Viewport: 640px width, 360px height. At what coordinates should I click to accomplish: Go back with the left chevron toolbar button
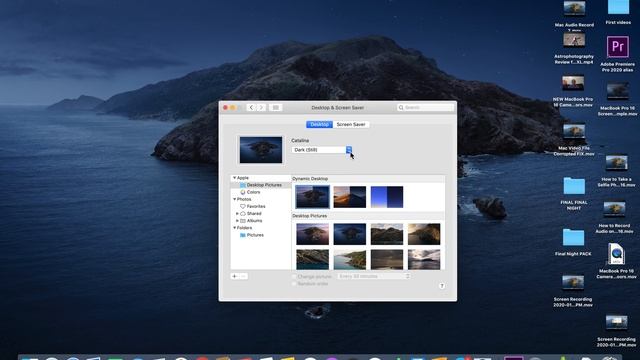click(251, 107)
